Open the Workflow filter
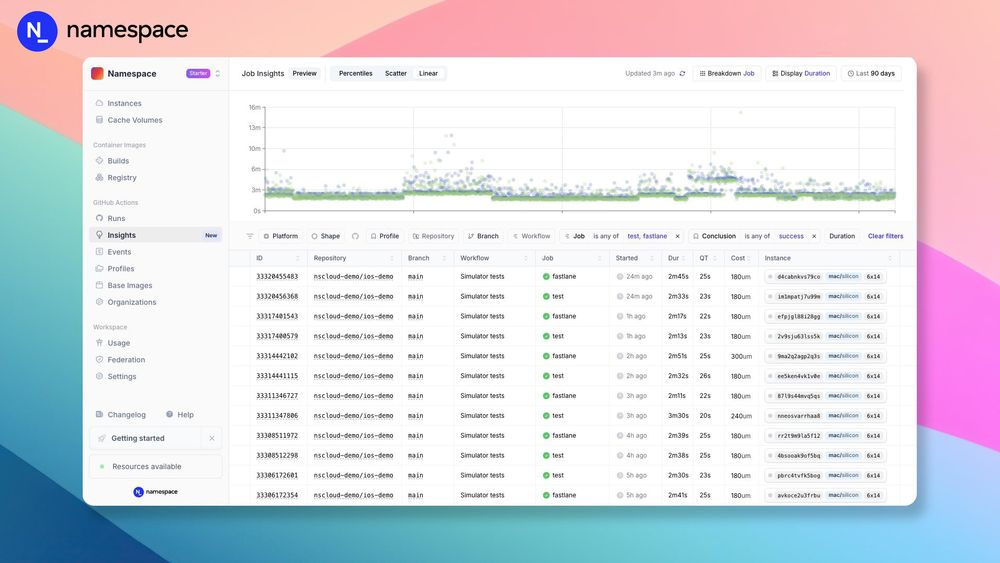The height and width of the screenshot is (563, 1000). pyautogui.click(x=532, y=236)
